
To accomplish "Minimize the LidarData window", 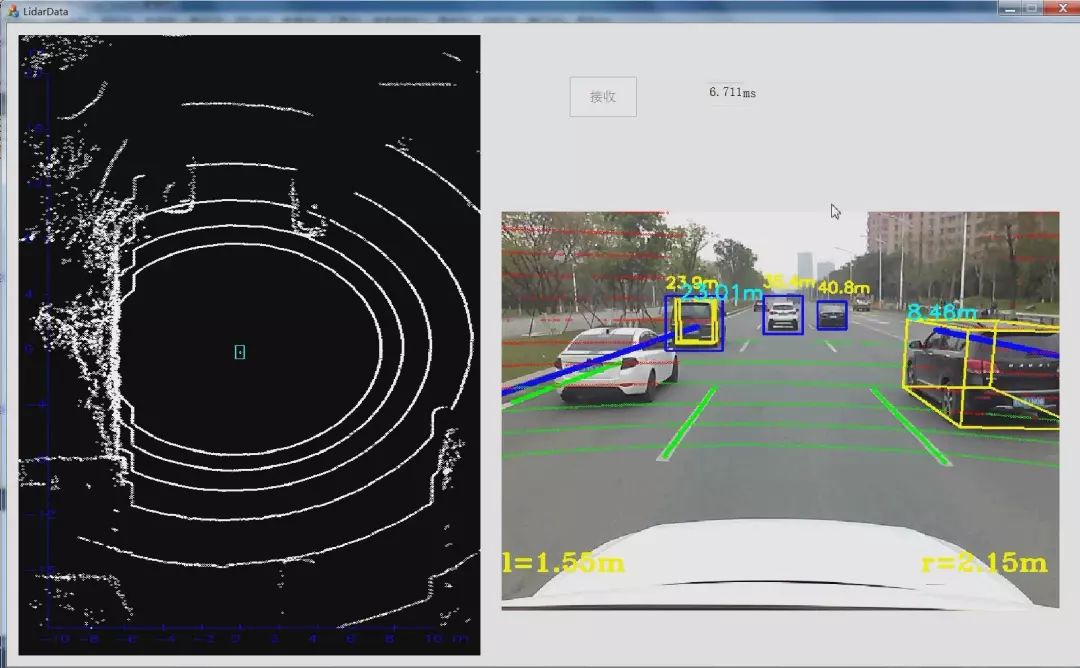I will 1010,7.
